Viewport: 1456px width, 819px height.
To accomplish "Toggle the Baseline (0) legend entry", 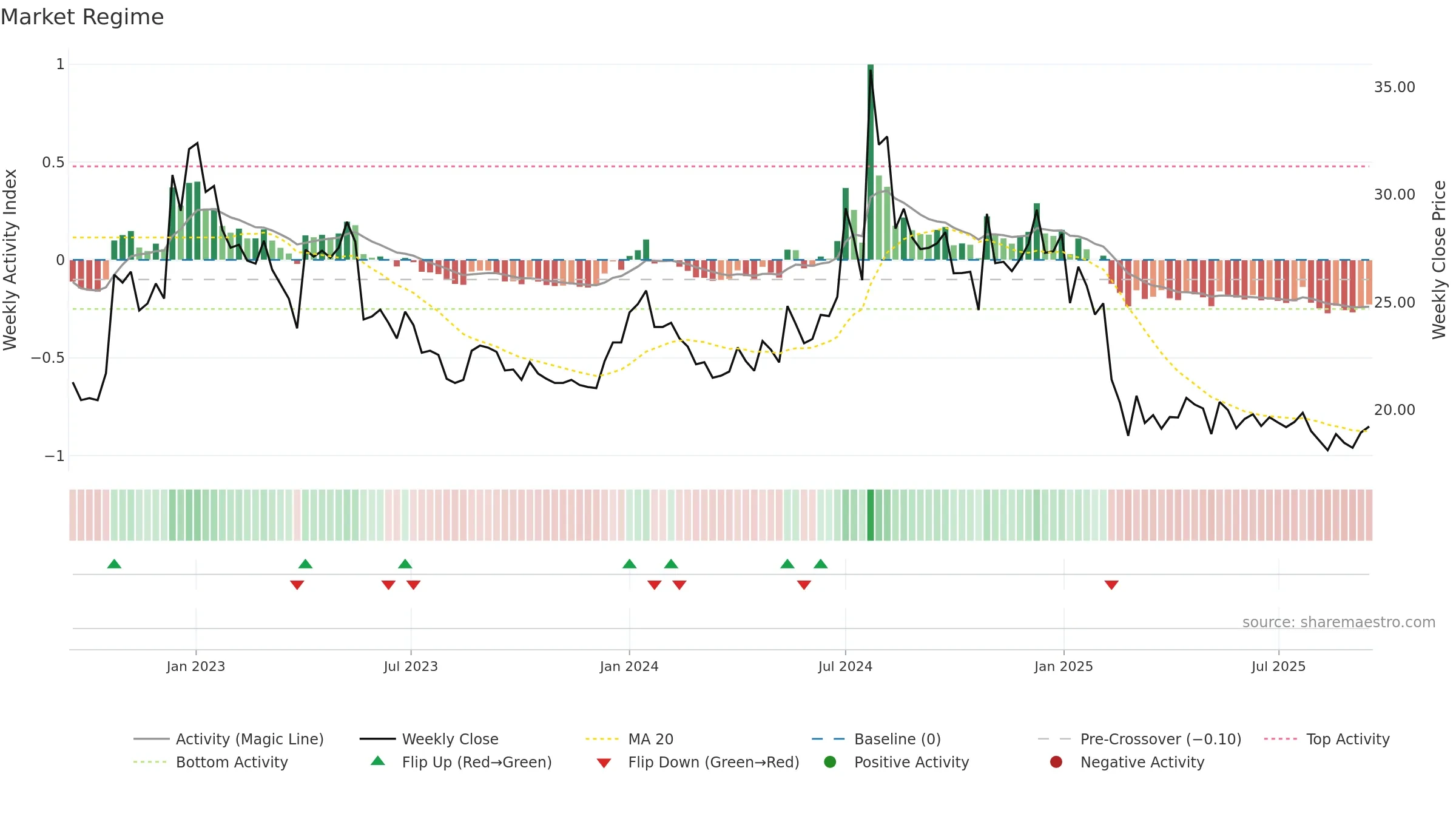I will (x=876, y=739).
